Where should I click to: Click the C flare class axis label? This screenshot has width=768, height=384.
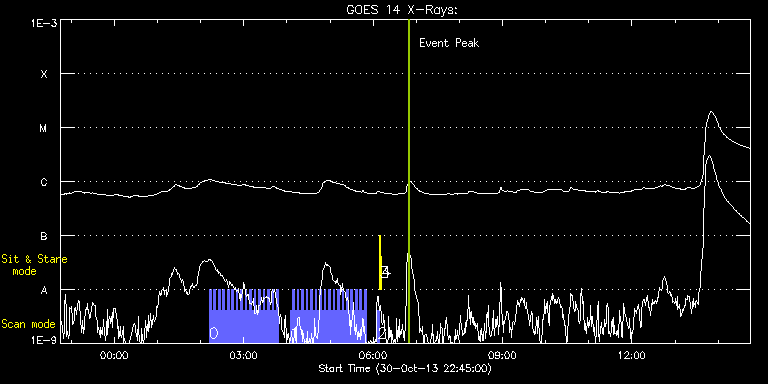coord(44,182)
